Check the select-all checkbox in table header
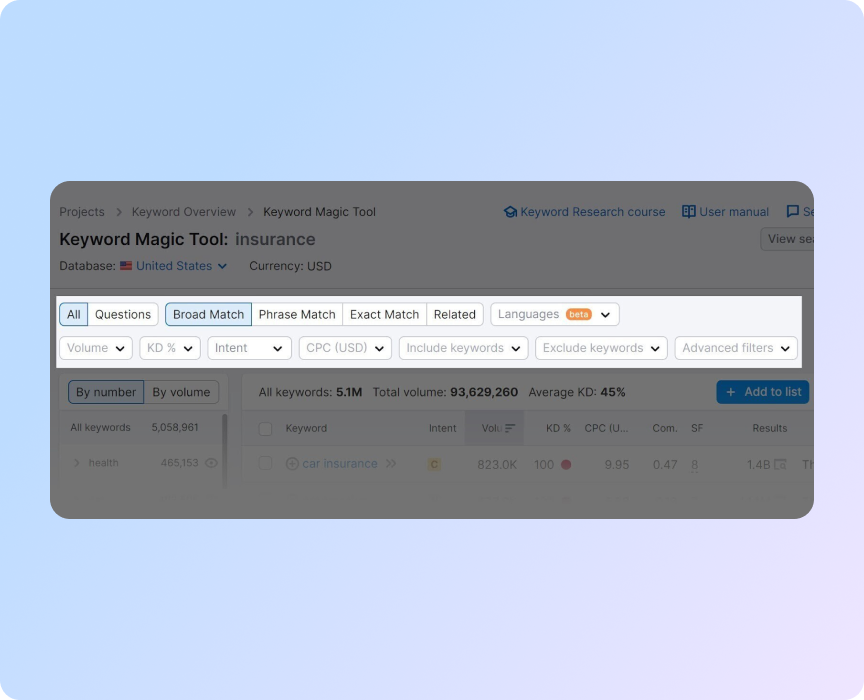The width and height of the screenshot is (864, 700). coord(265,428)
